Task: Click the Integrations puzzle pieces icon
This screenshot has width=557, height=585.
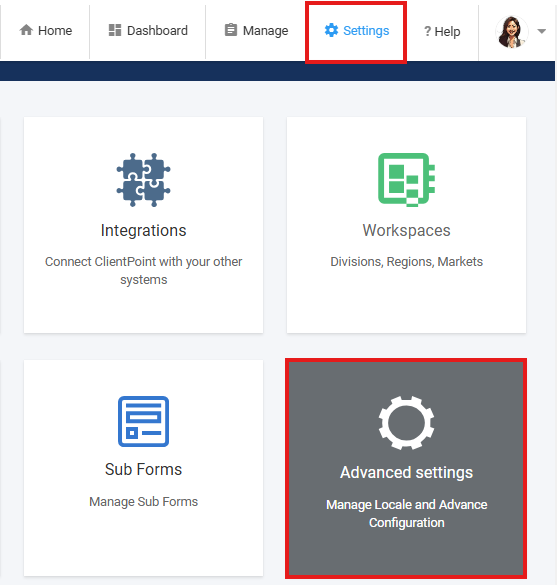Action: (x=144, y=180)
